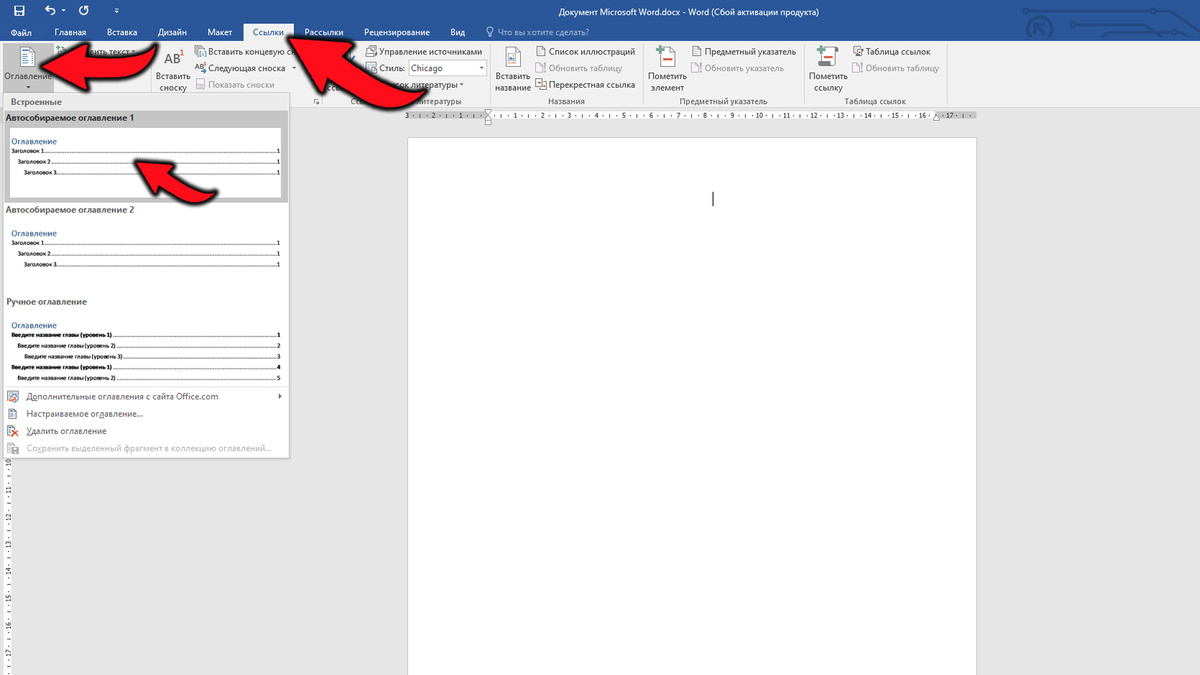The width and height of the screenshot is (1200, 675).
Task: Open the Вид tab
Action: coord(458,33)
